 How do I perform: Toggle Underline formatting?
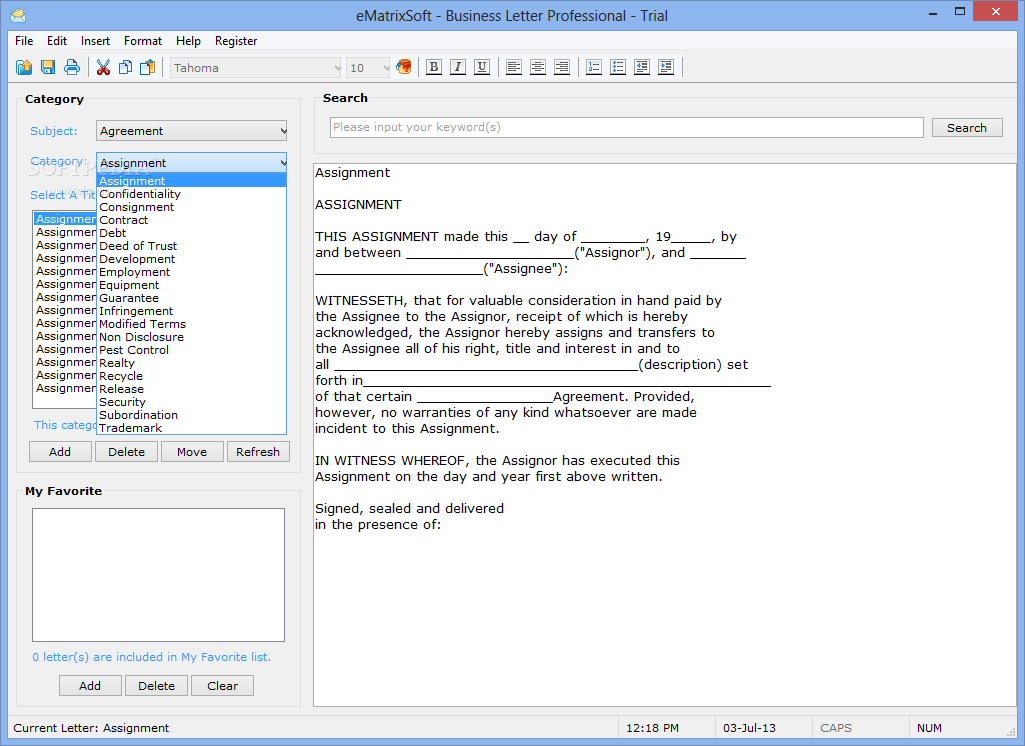[x=482, y=67]
